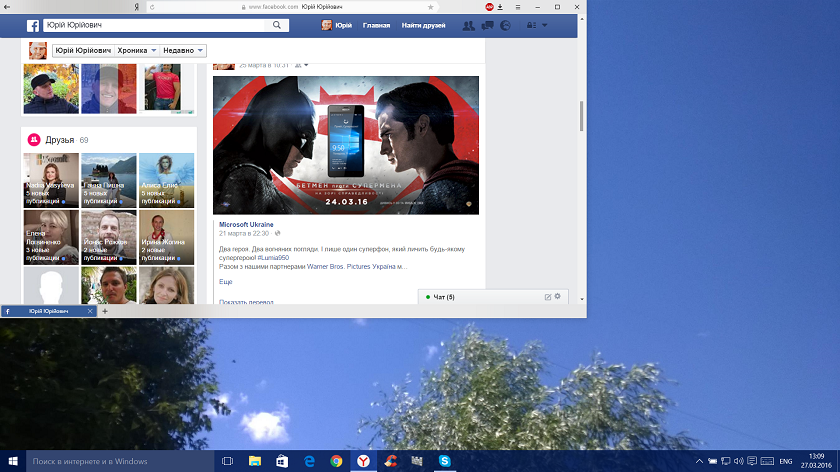Image resolution: width=840 pixels, height=472 pixels.
Task: Open Windows Store from taskbar
Action: coord(282,461)
